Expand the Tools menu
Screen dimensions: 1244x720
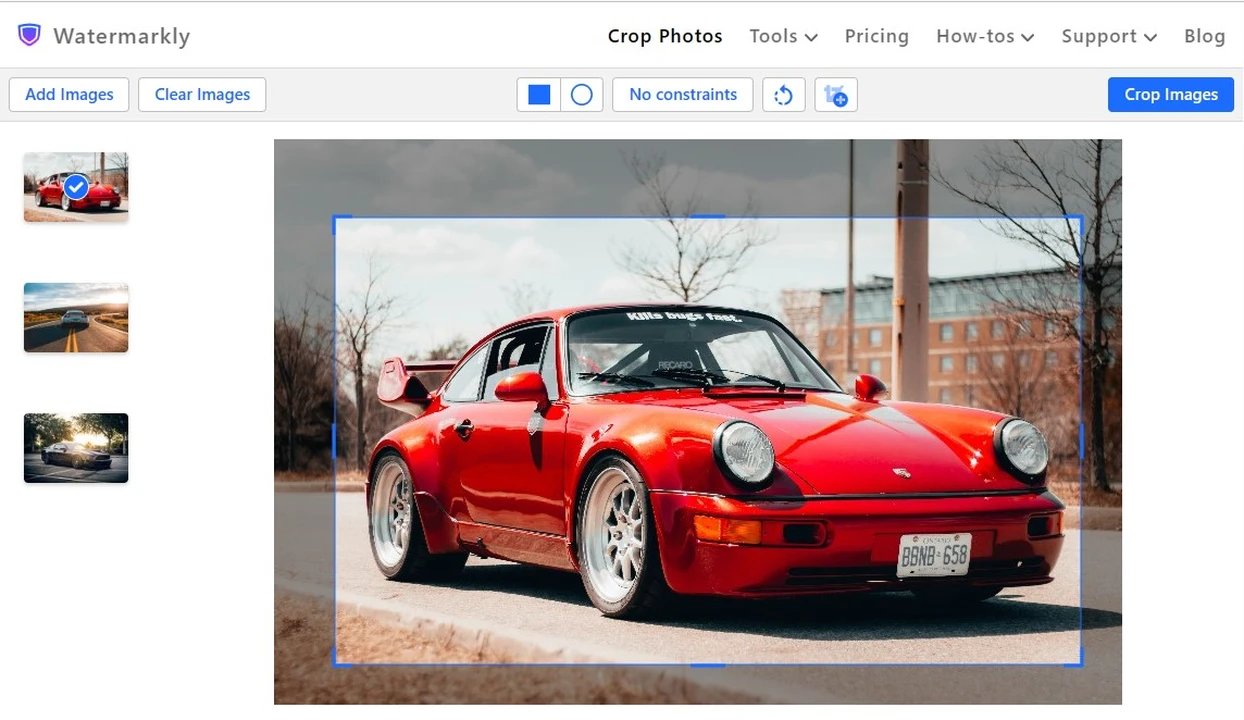(783, 36)
